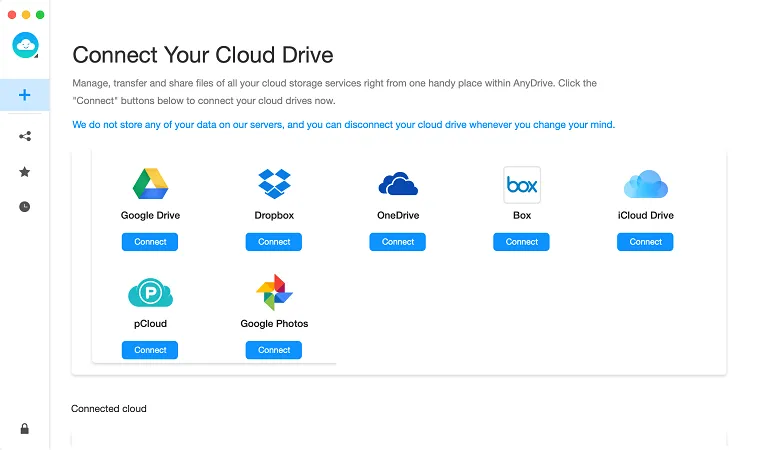Connect pCloud account

click(150, 350)
